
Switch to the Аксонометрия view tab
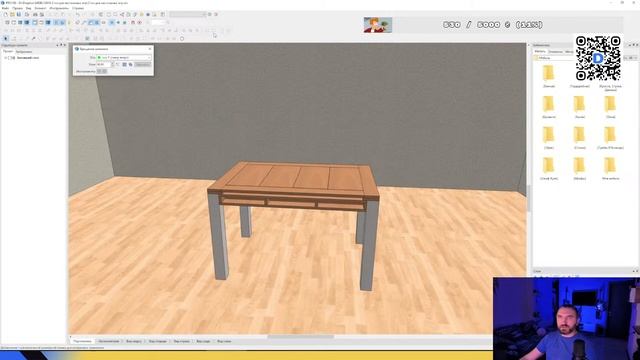109,341
